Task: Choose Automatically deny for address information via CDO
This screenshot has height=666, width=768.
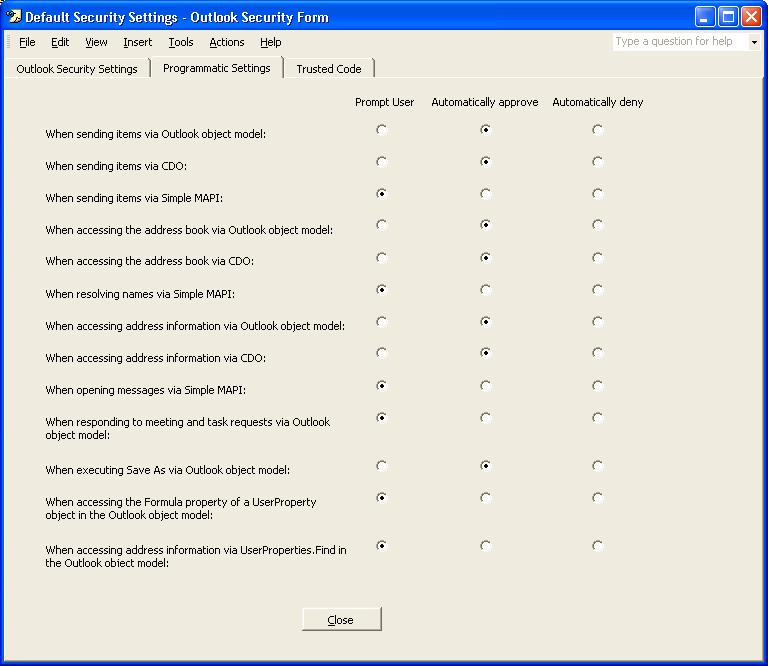Action: 597,353
